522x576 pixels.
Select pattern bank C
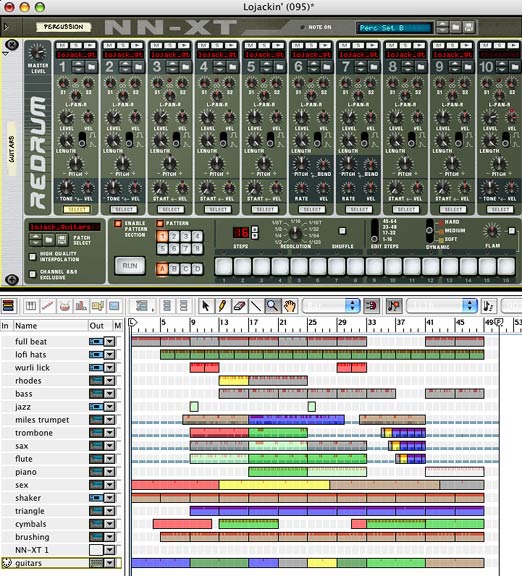186,269
